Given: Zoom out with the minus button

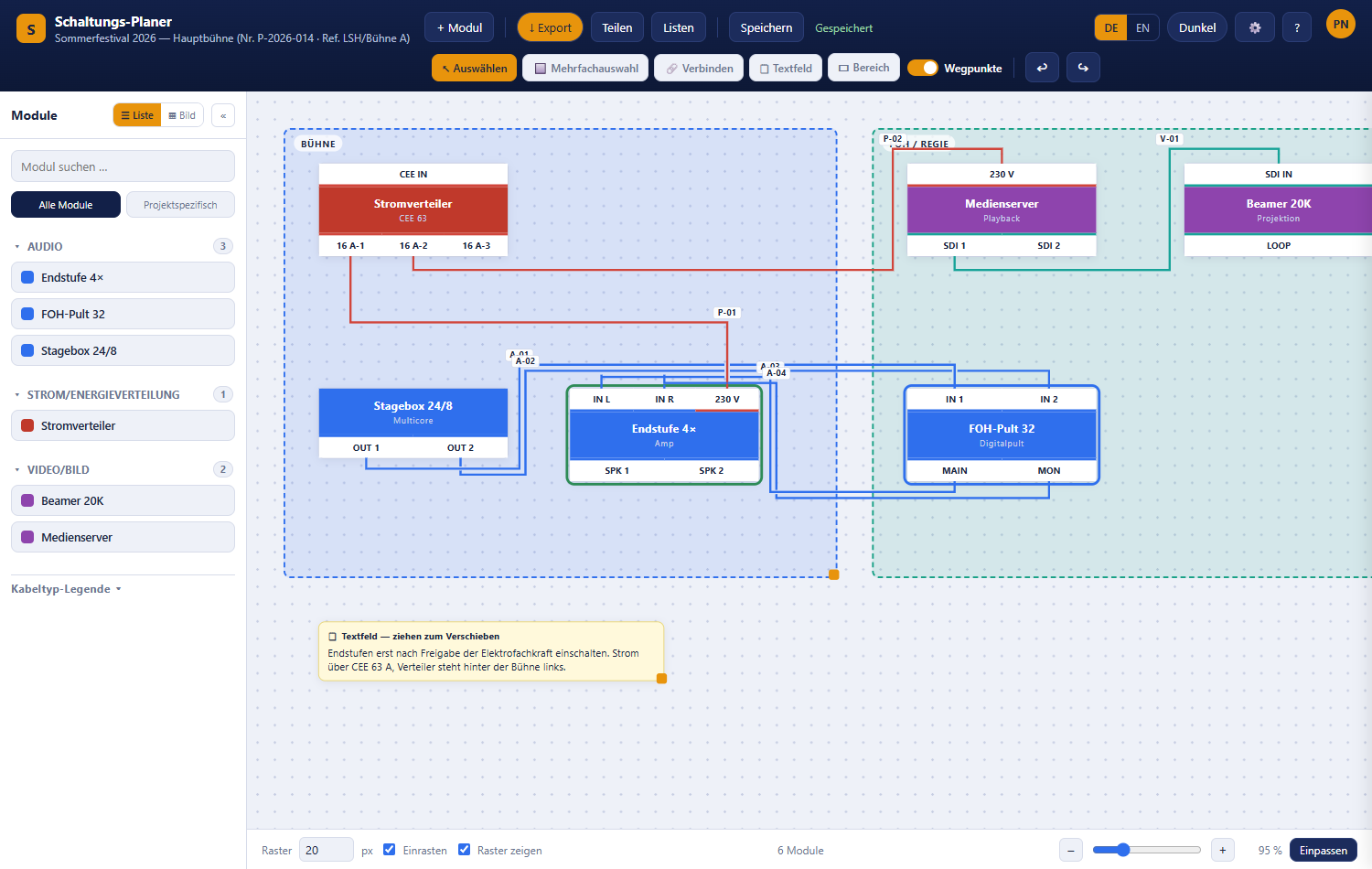Looking at the screenshot, I should click(1072, 850).
